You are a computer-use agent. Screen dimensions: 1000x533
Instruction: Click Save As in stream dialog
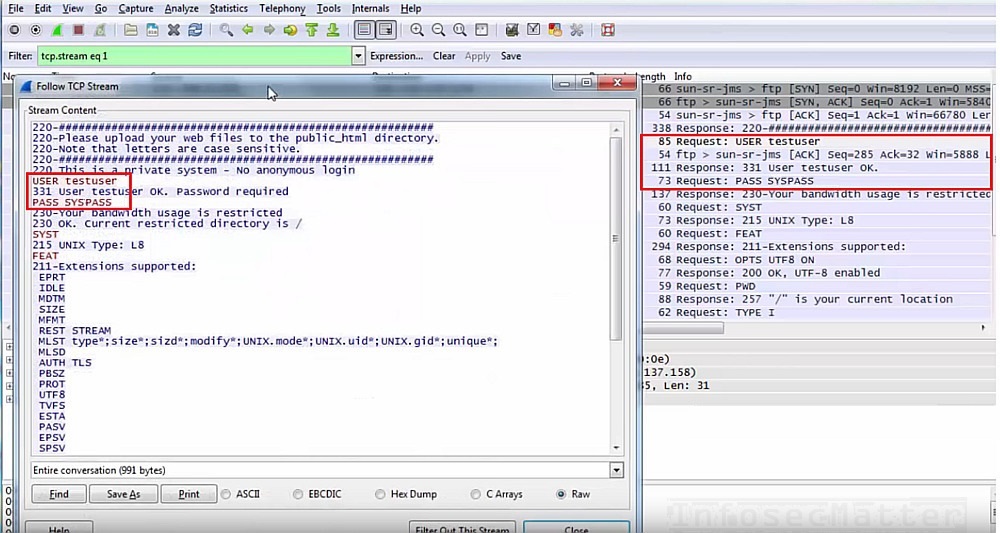(x=123, y=494)
